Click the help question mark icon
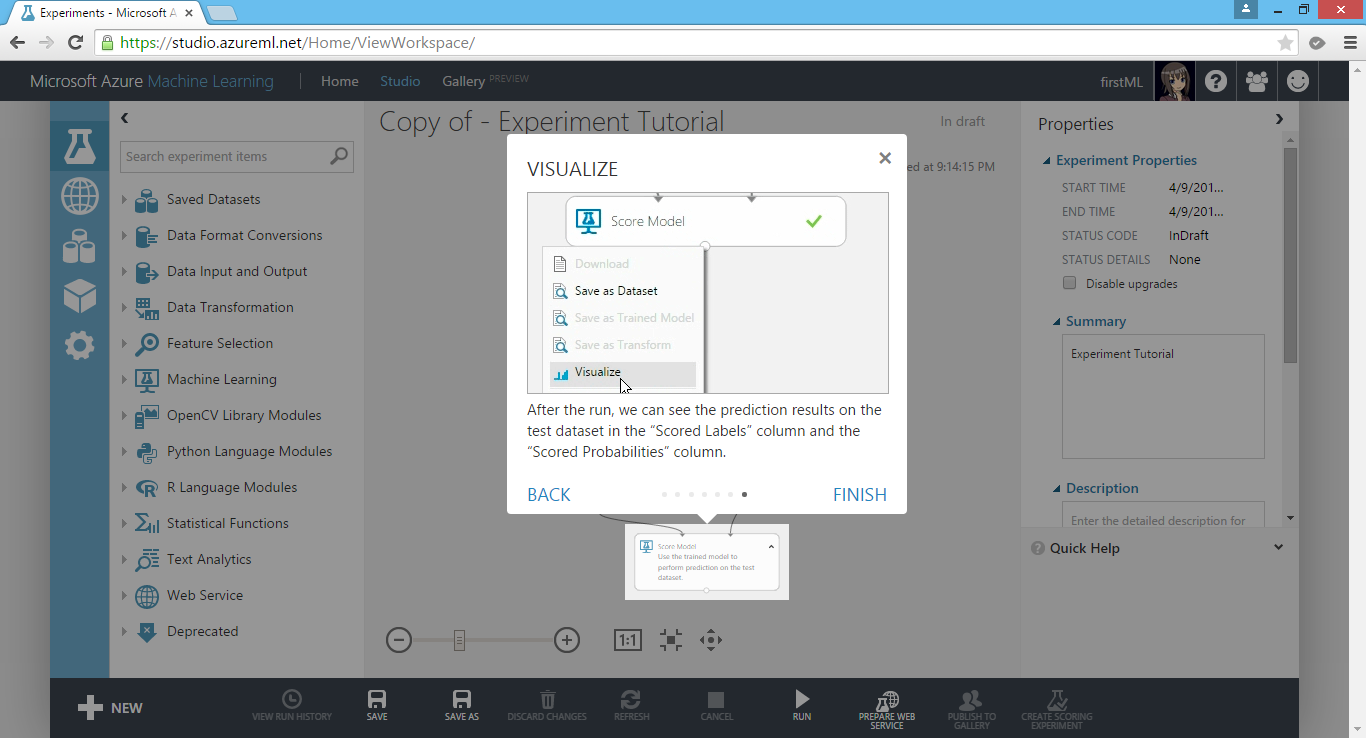 coord(1215,81)
